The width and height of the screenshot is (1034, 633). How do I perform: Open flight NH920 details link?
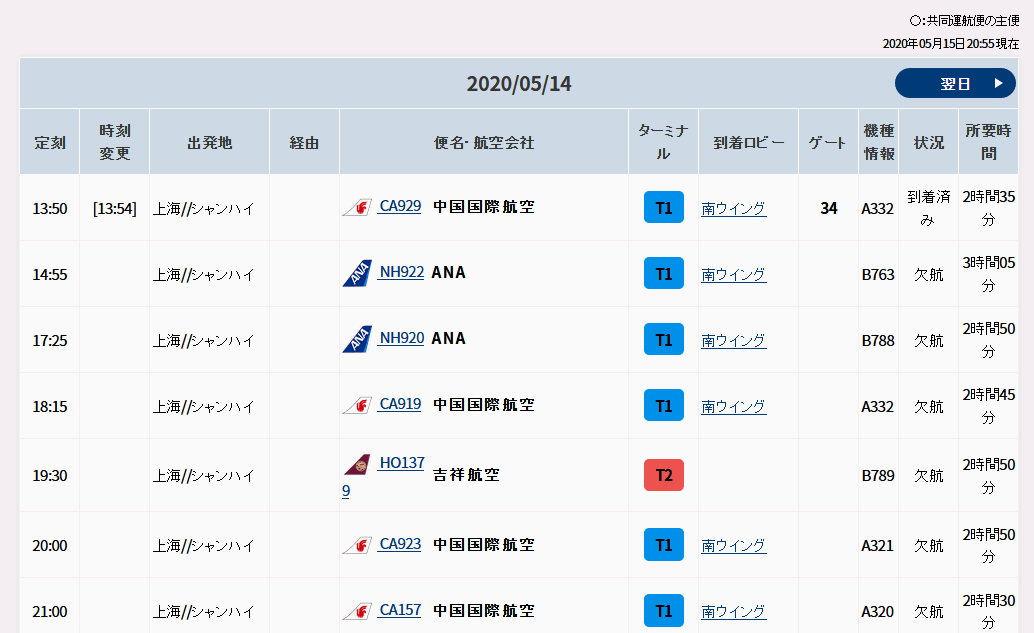401,338
